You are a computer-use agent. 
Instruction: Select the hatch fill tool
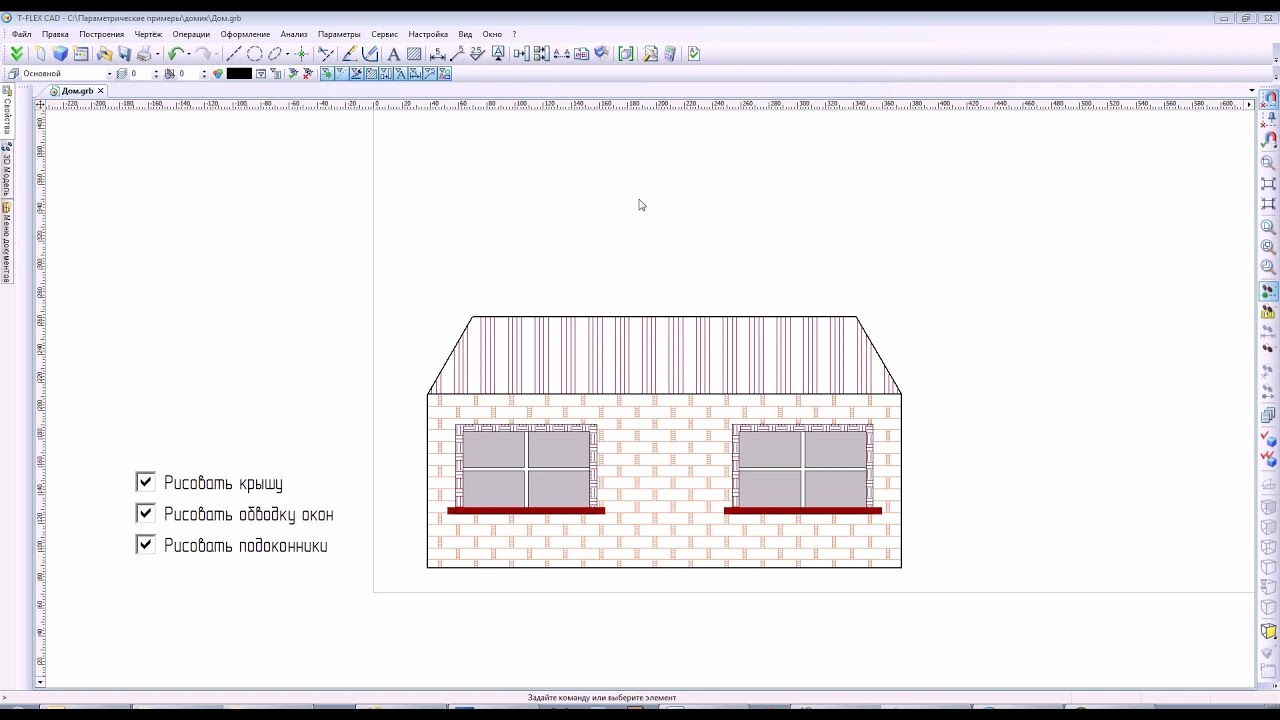pos(414,54)
